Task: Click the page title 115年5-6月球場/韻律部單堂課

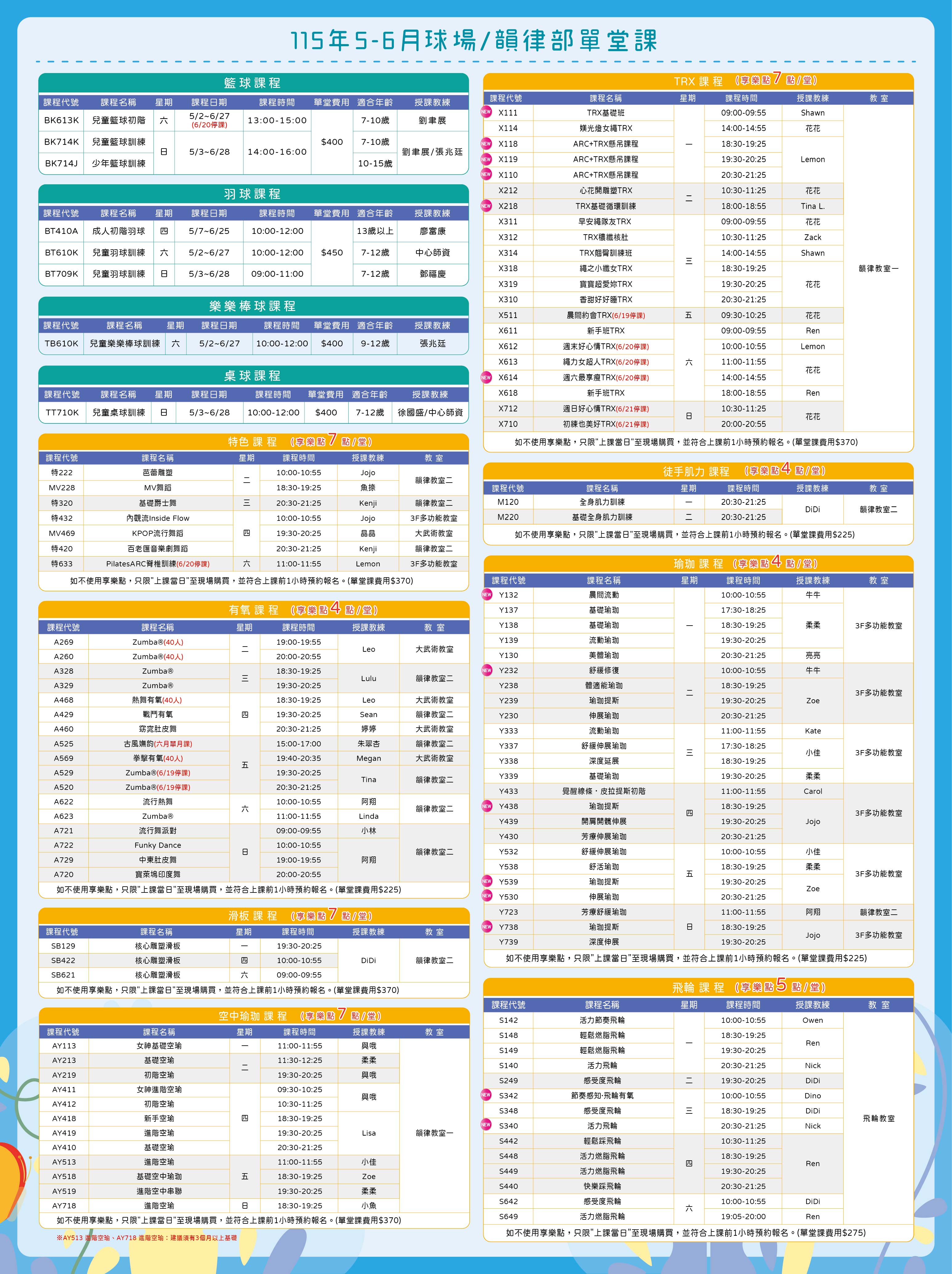Action: (474, 40)
